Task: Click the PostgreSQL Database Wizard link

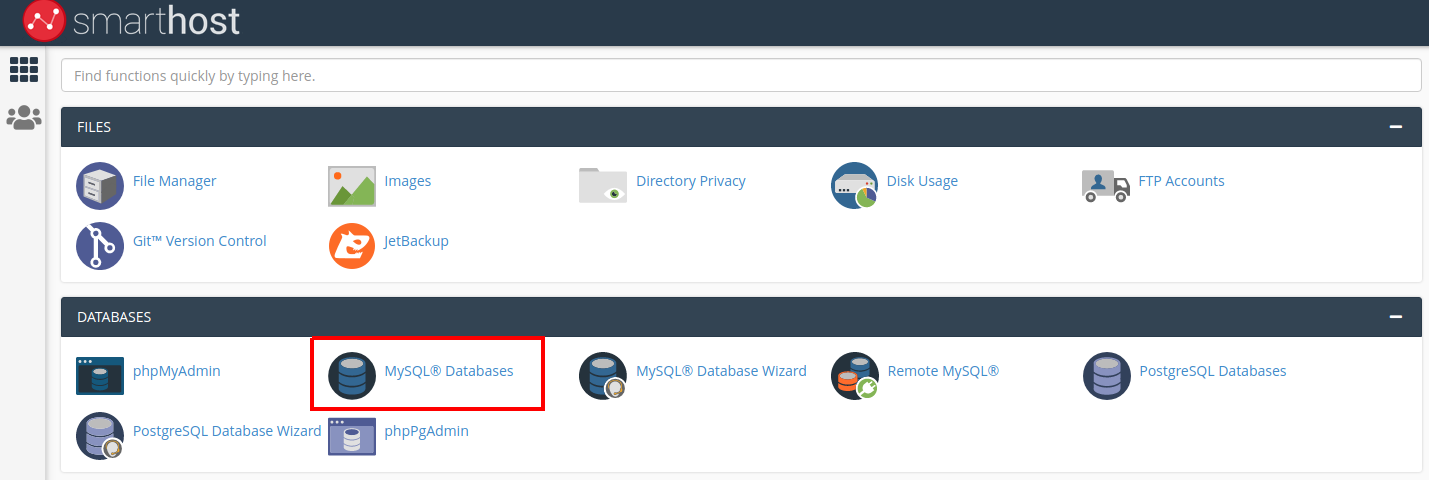Action: [x=227, y=431]
